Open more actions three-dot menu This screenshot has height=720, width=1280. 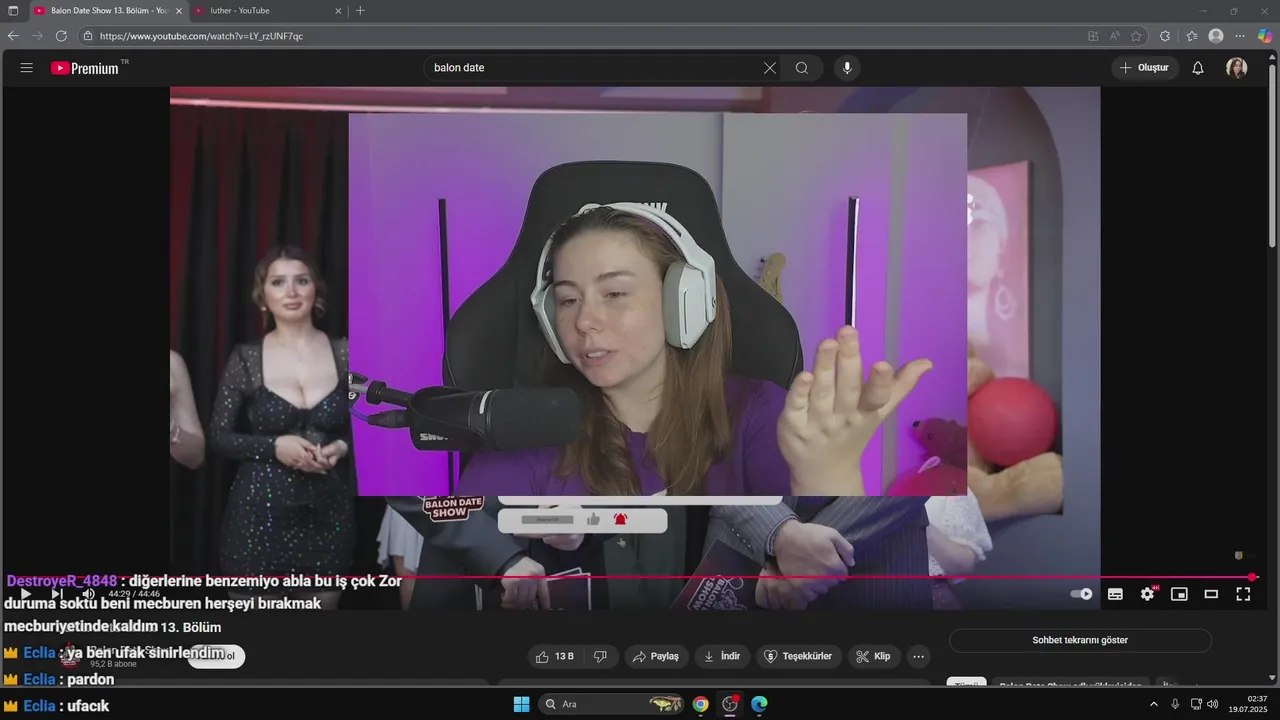click(x=918, y=656)
